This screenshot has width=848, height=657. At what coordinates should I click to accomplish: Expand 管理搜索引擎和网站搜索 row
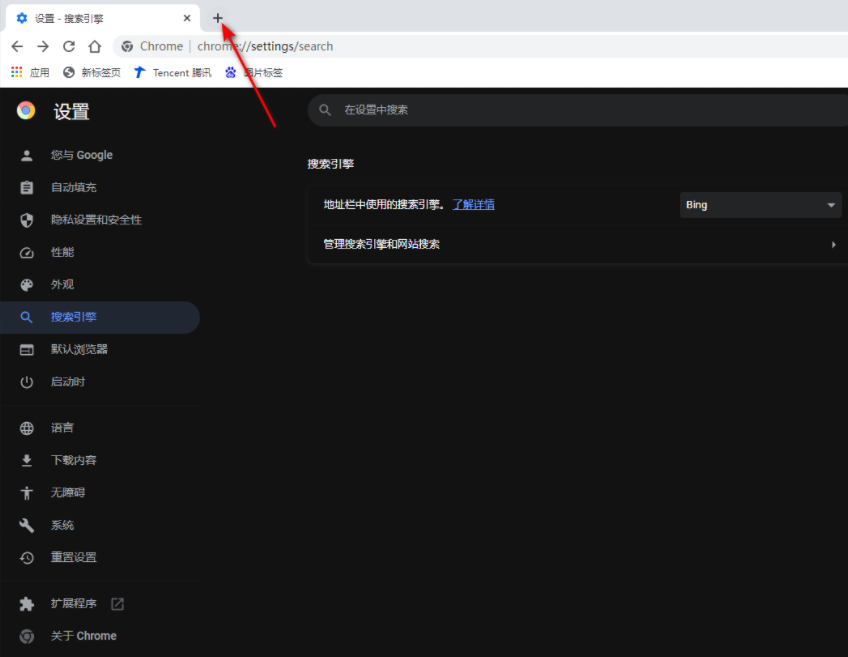(578, 244)
